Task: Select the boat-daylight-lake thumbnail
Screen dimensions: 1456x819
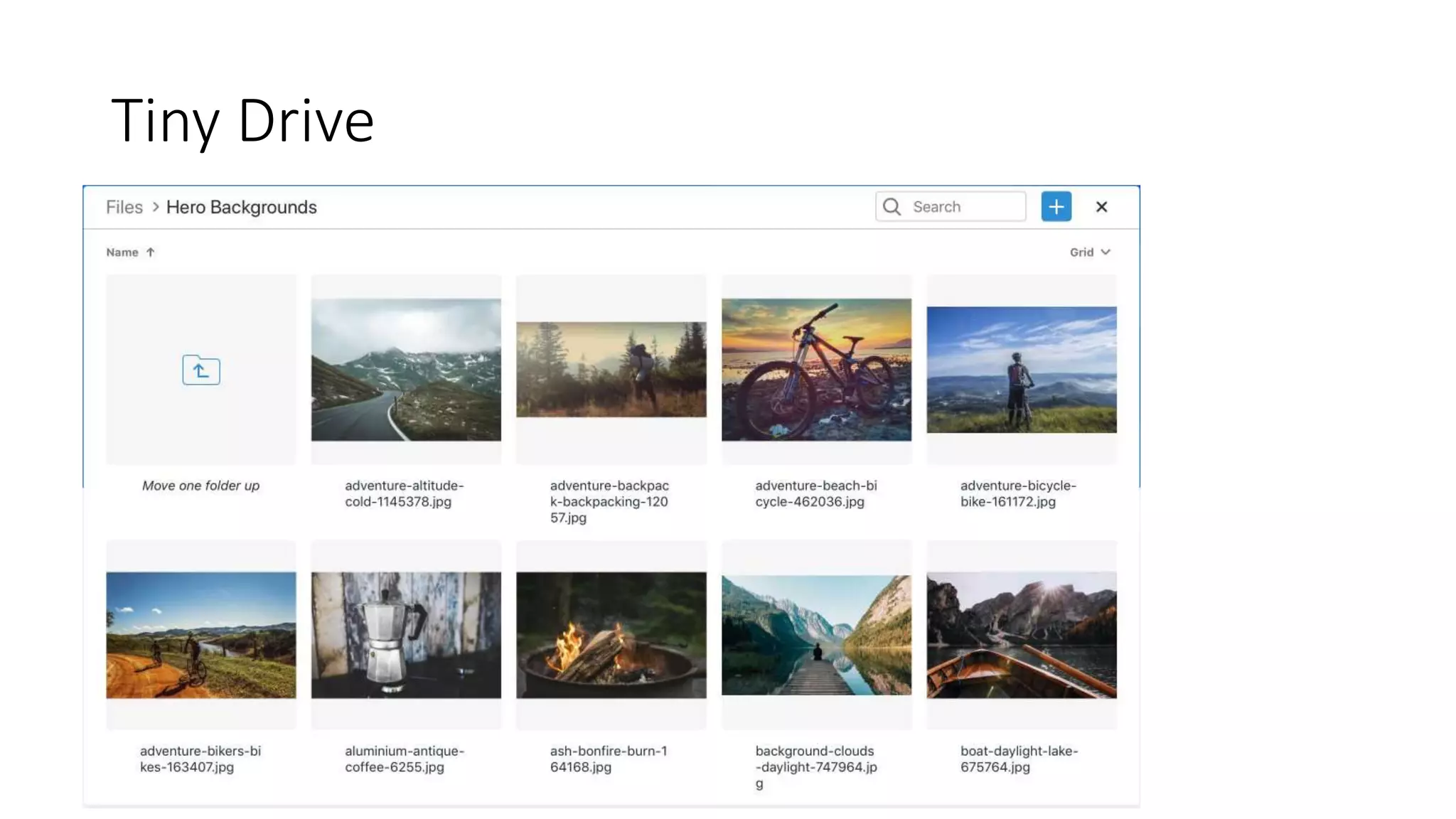Action: coord(1021,635)
